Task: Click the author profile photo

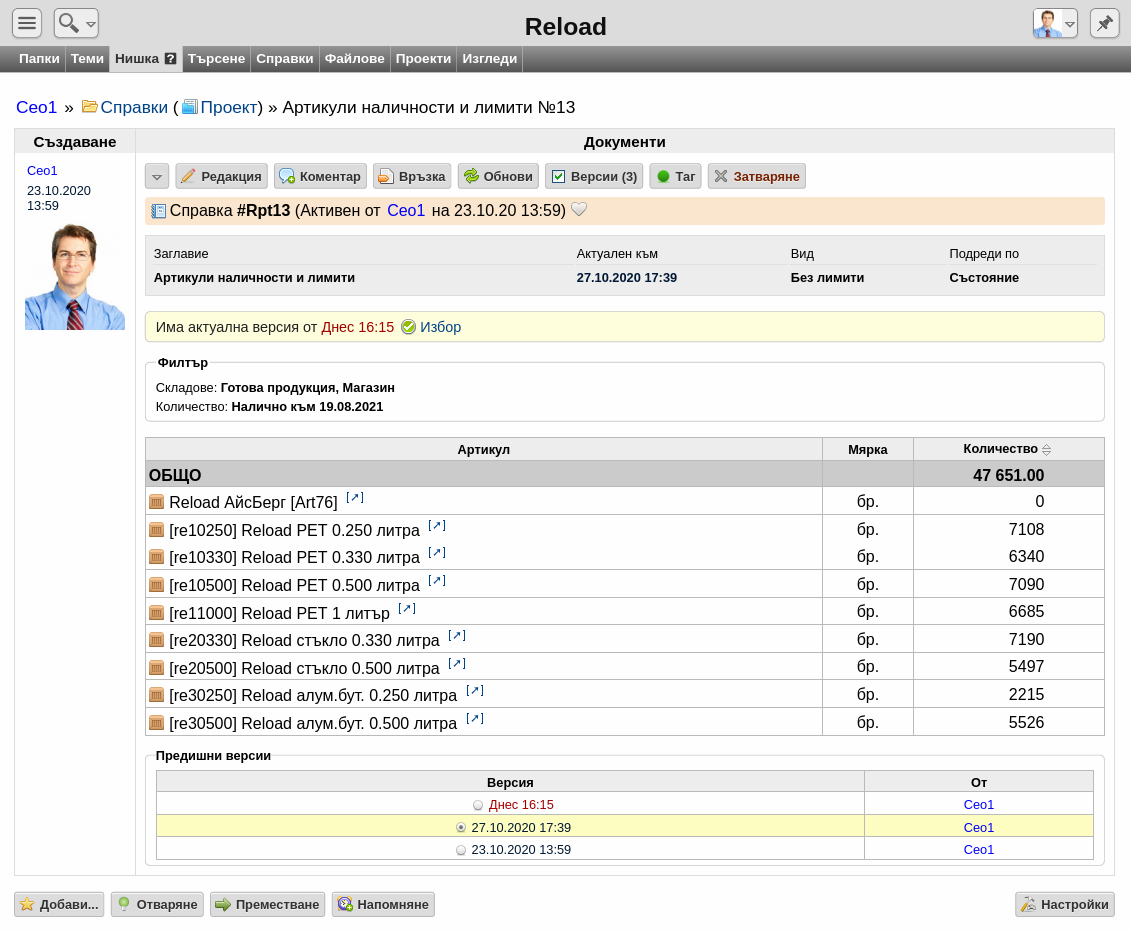Action: [74, 277]
